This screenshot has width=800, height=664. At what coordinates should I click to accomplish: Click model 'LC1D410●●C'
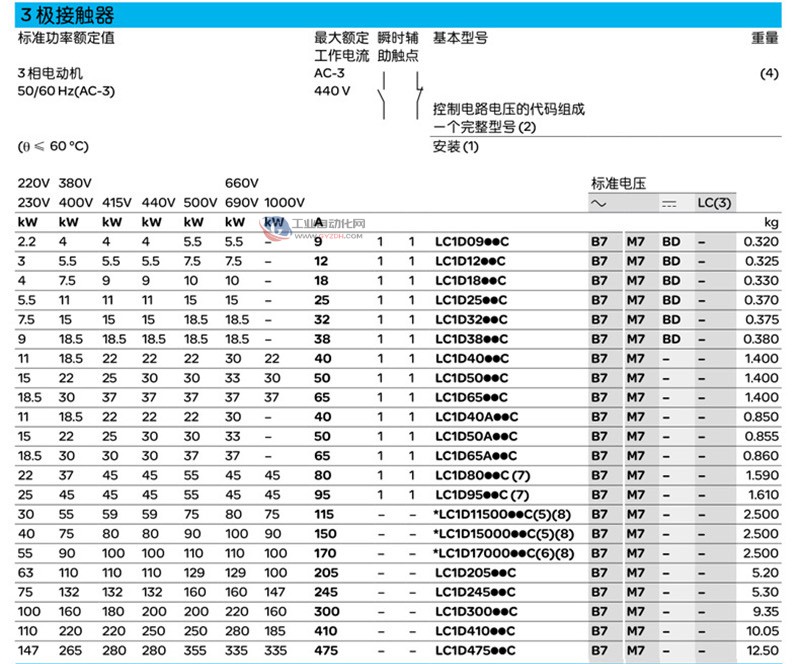click(475, 631)
